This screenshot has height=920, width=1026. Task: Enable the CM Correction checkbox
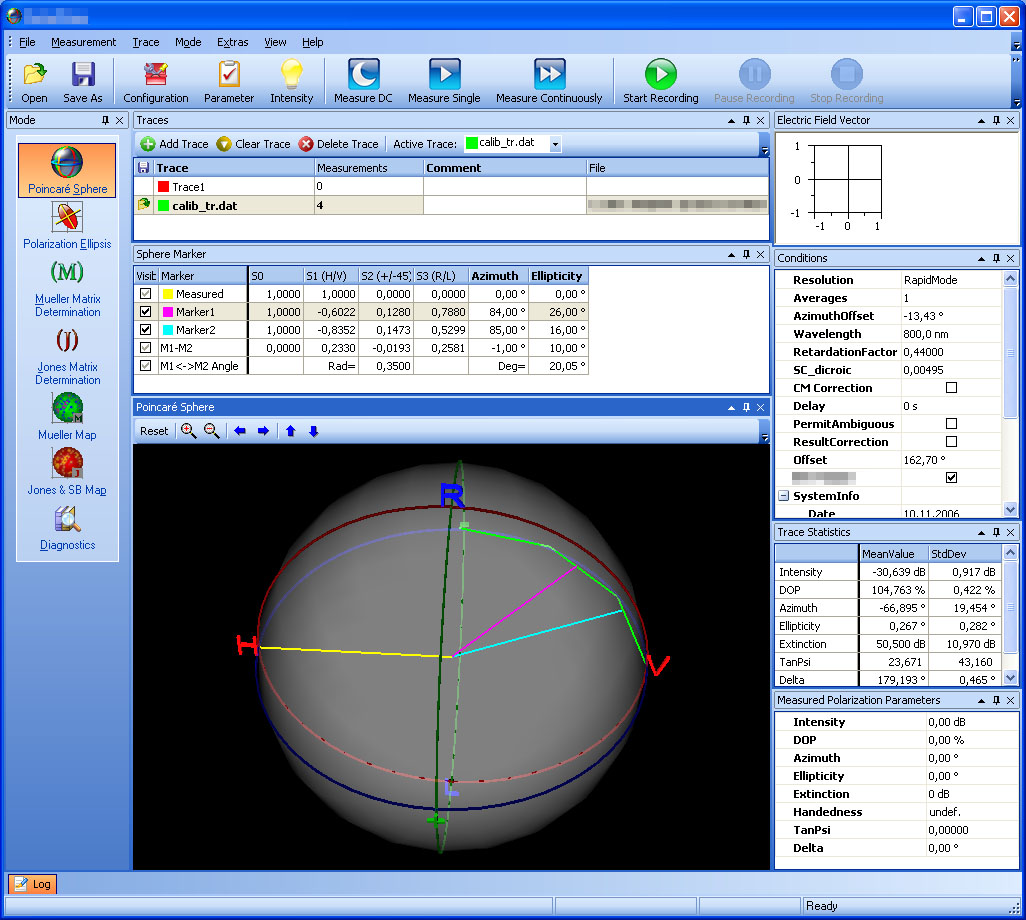click(951, 387)
